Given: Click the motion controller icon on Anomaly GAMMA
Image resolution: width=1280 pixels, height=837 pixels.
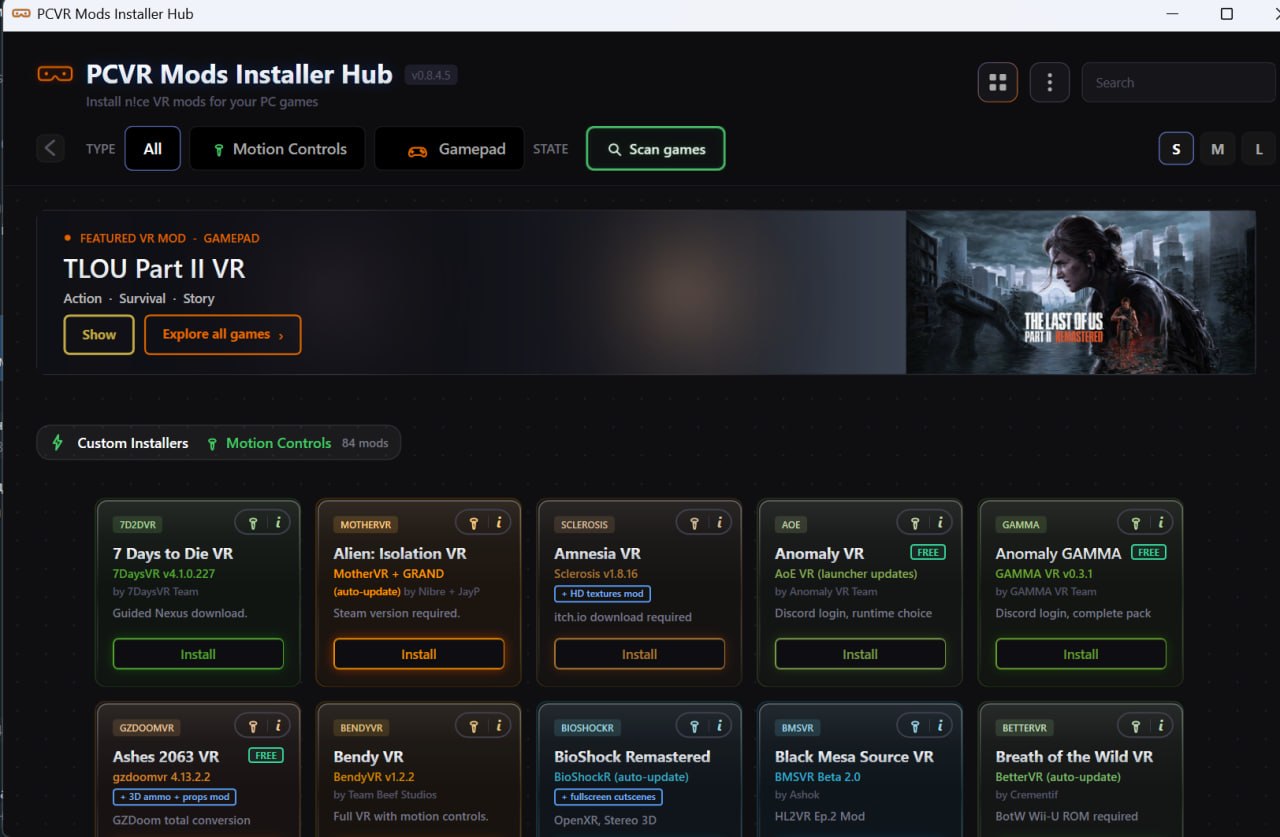Looking at the screenshot, I should point(1135,522).
